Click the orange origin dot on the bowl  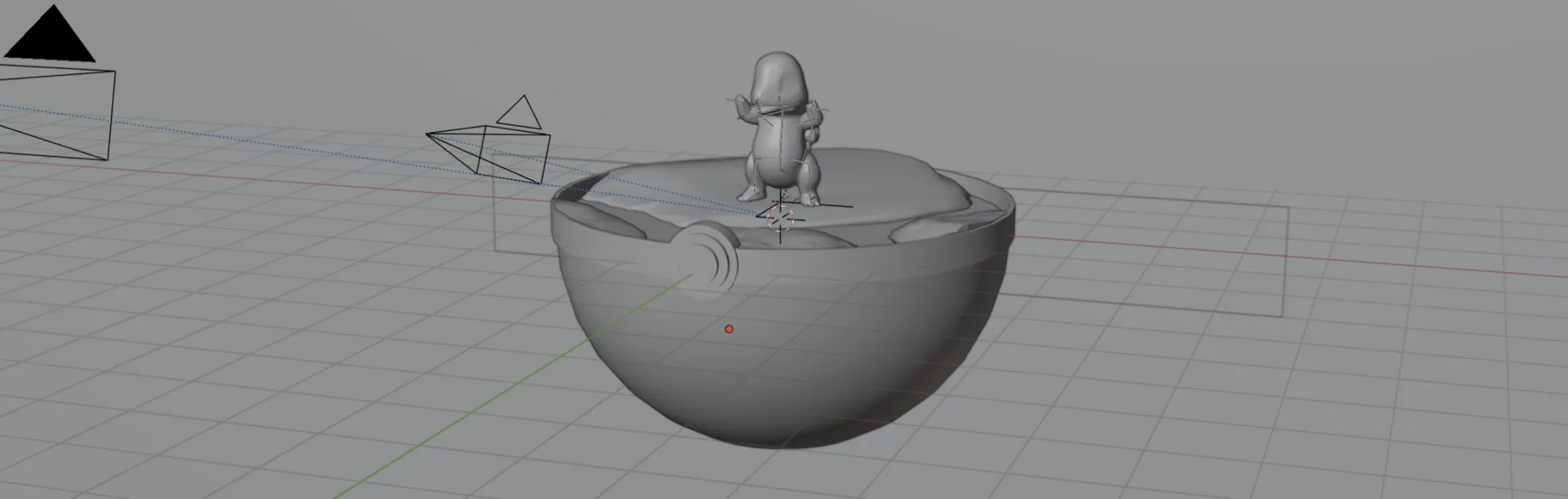point(728,329)
